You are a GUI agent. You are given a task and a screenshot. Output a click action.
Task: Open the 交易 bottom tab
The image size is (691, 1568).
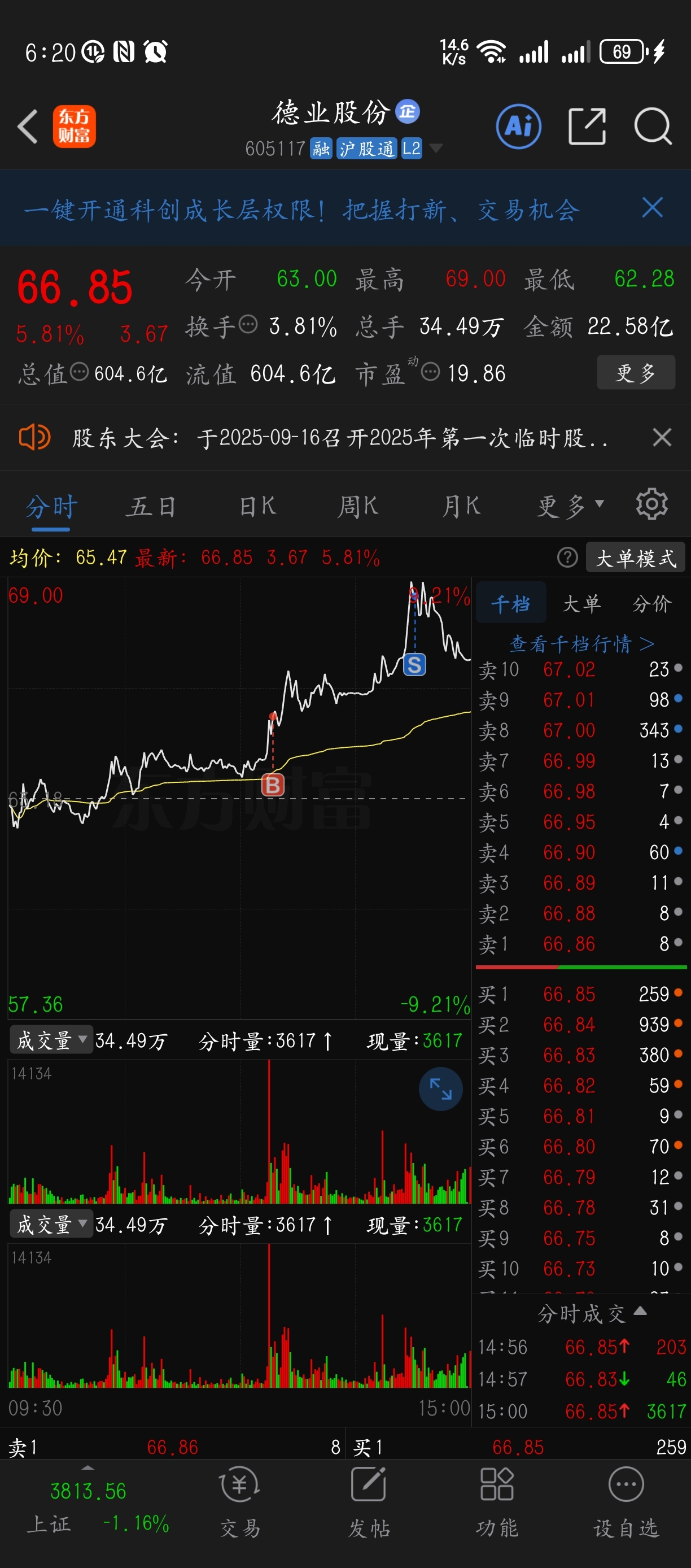tap(240, 1503)
